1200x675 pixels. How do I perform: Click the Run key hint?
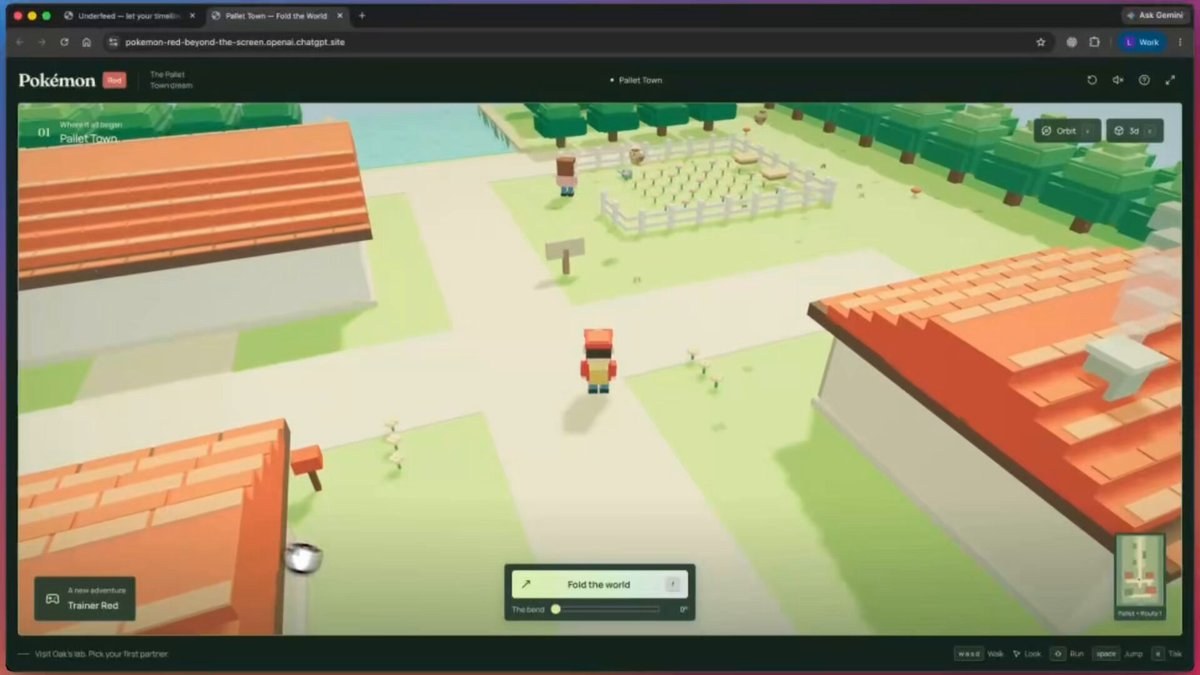point(1068,654)
